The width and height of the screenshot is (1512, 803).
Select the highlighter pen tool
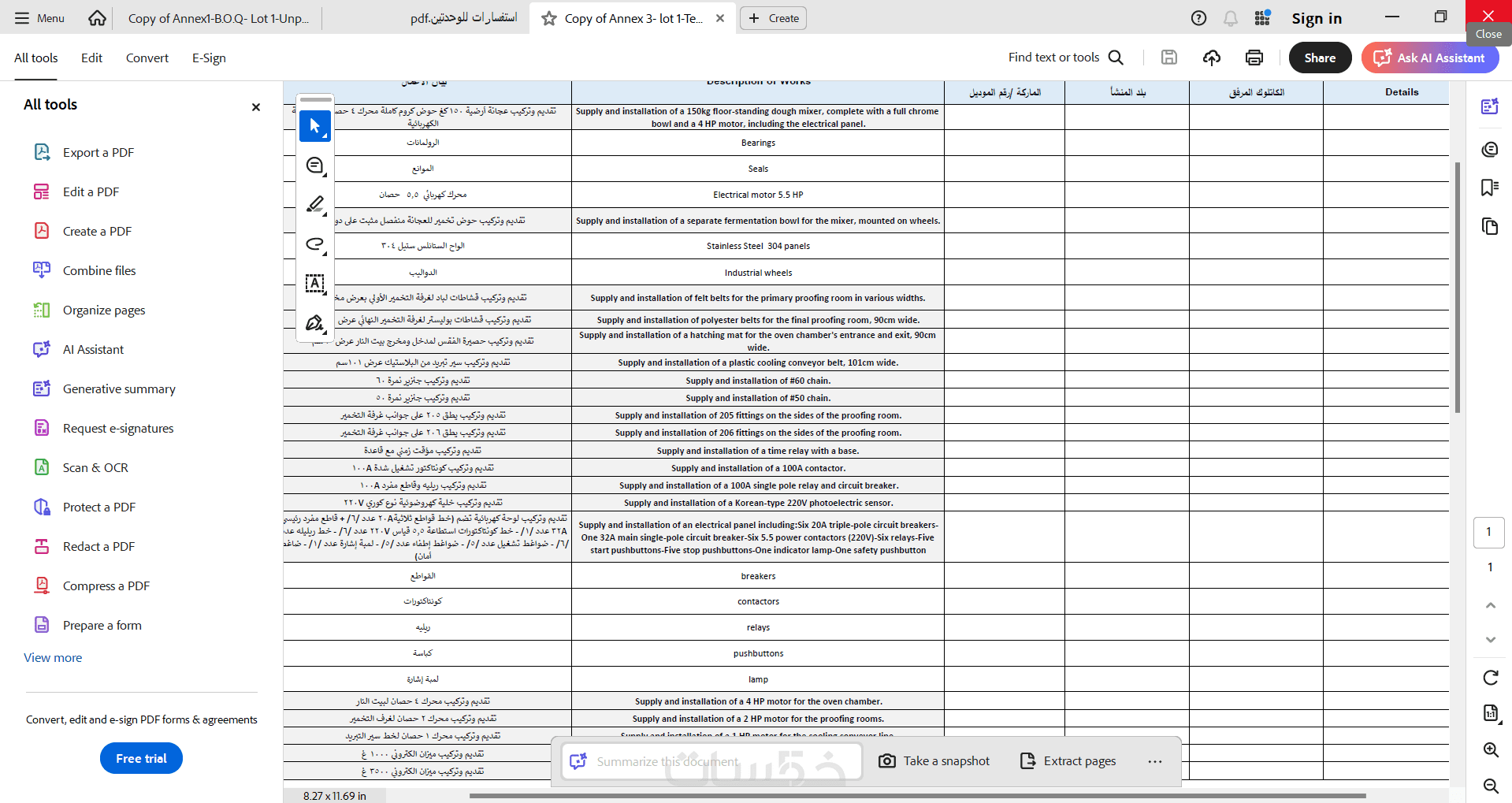[315, 205]
